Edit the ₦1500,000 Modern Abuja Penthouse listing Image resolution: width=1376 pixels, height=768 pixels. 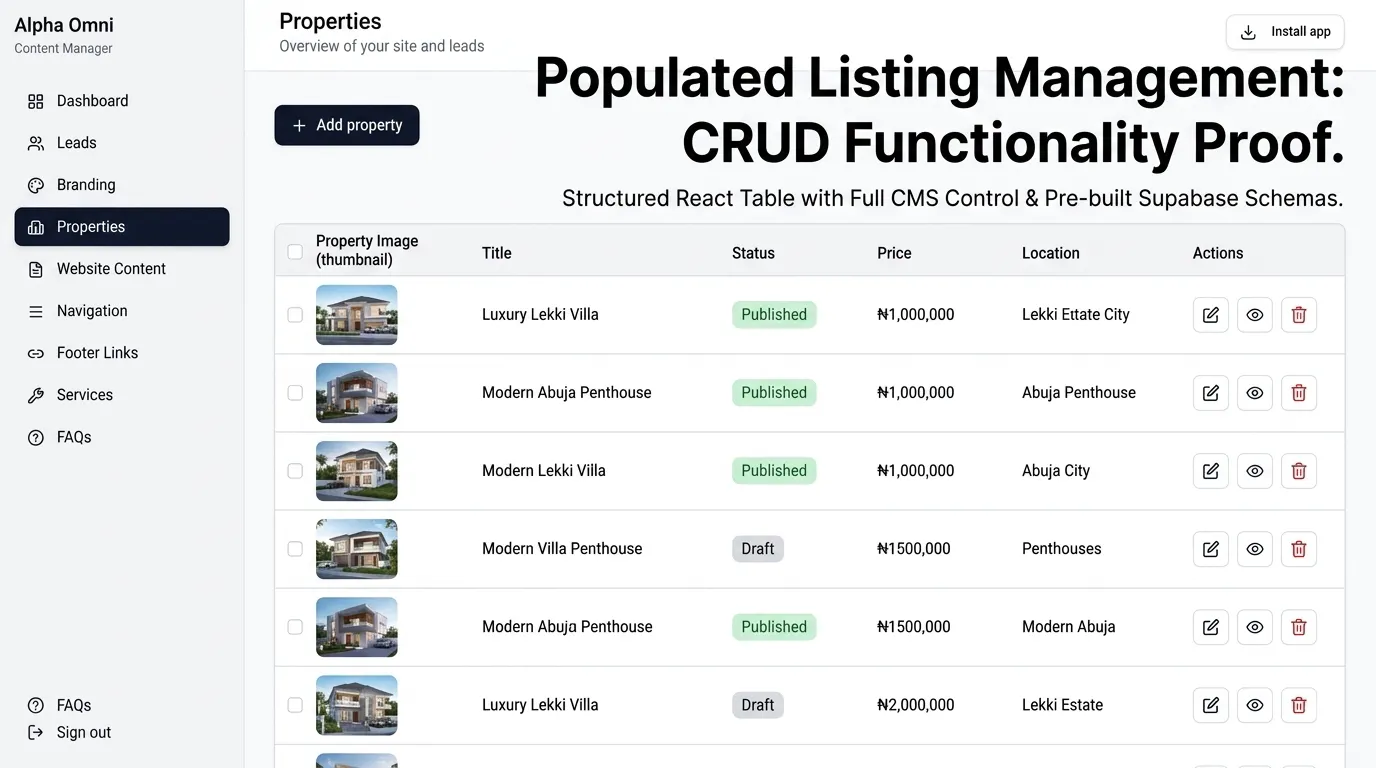pyautogui.click(x=1210, y=627)
